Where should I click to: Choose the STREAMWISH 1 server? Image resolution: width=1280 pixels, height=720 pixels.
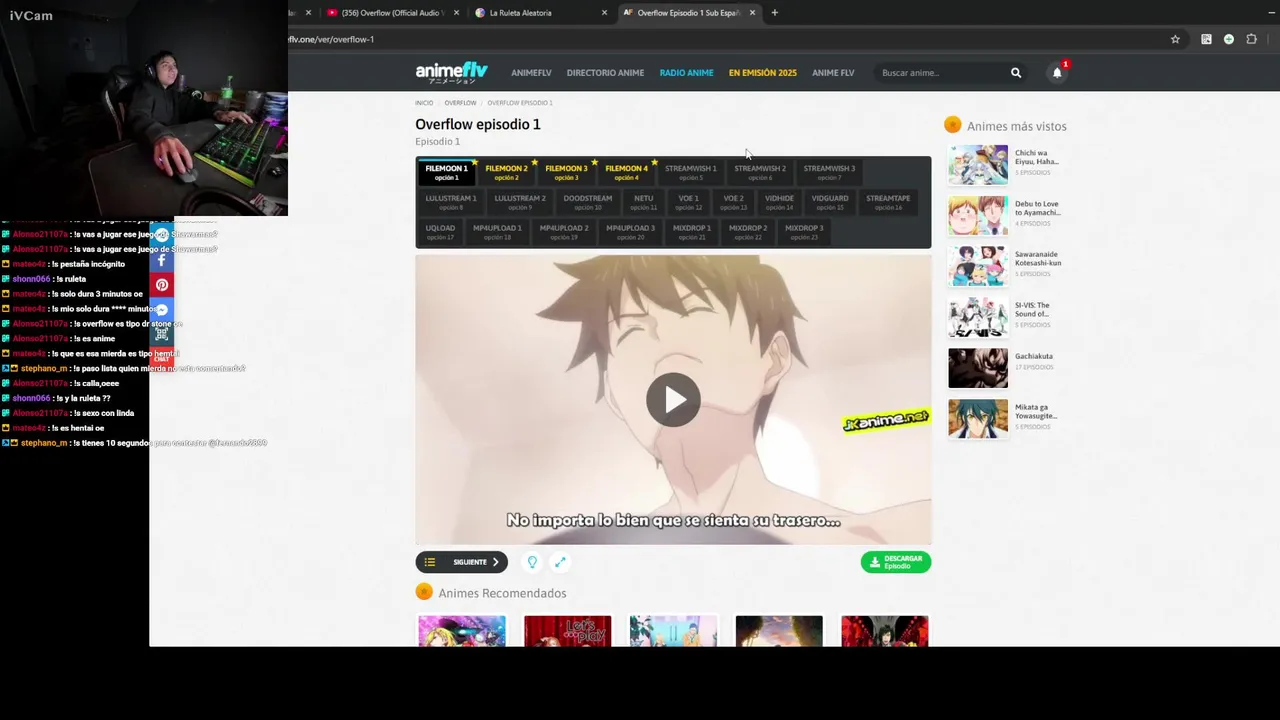point(690,172)
